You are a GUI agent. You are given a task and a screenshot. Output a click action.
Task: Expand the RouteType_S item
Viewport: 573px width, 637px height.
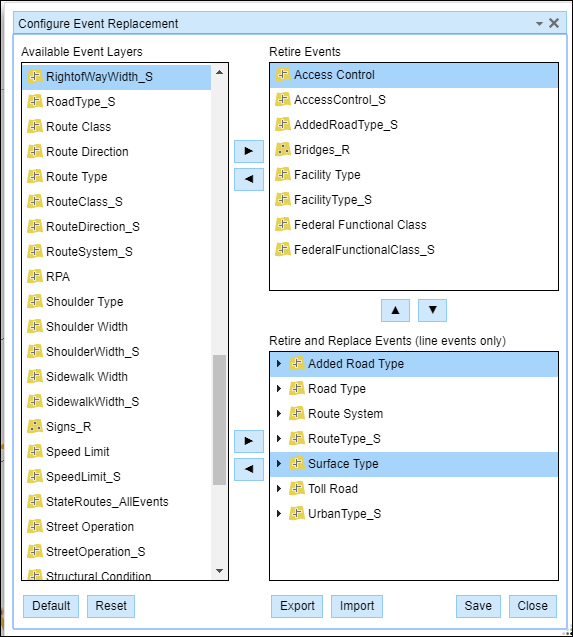279,439
